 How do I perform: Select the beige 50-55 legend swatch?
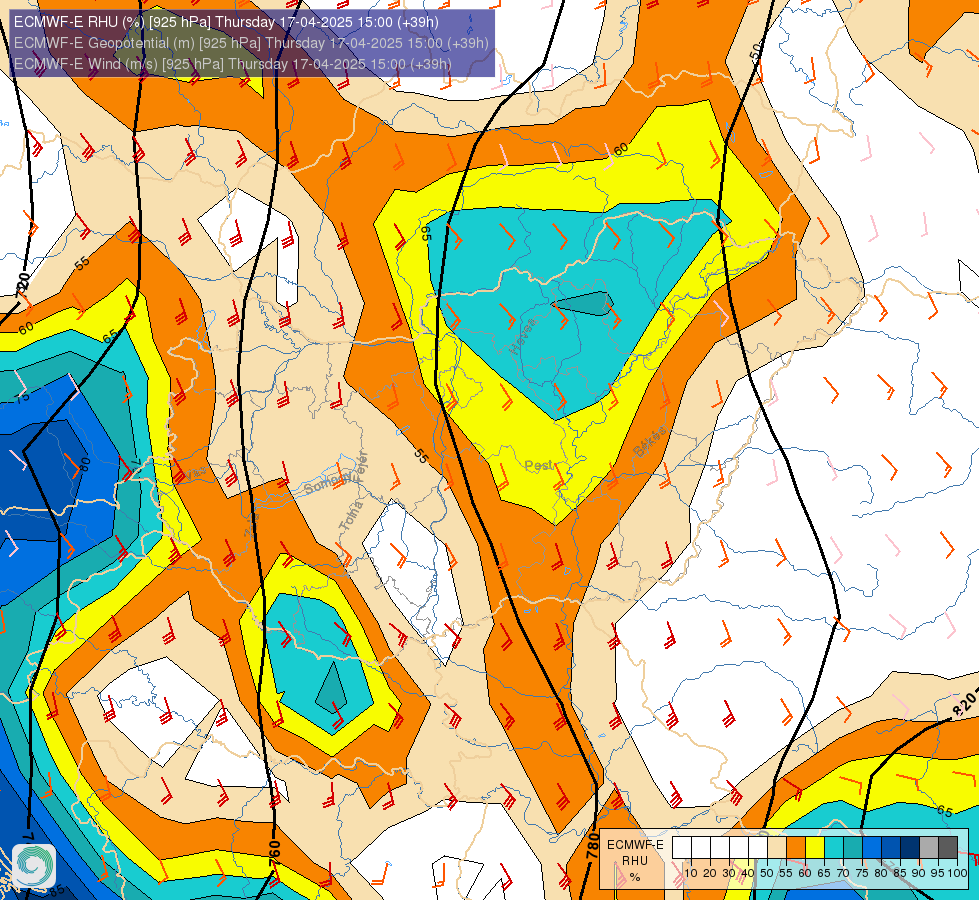click(777, 847)
